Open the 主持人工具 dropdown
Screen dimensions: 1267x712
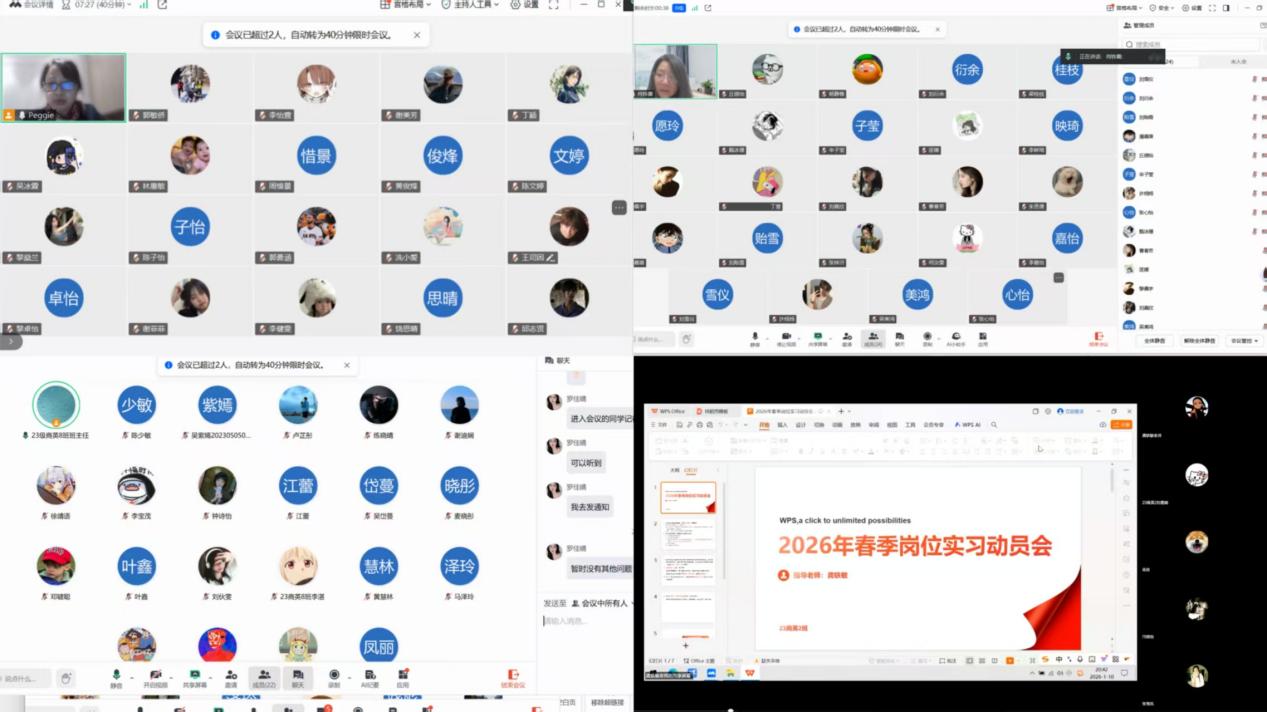(x=470, y=5)
